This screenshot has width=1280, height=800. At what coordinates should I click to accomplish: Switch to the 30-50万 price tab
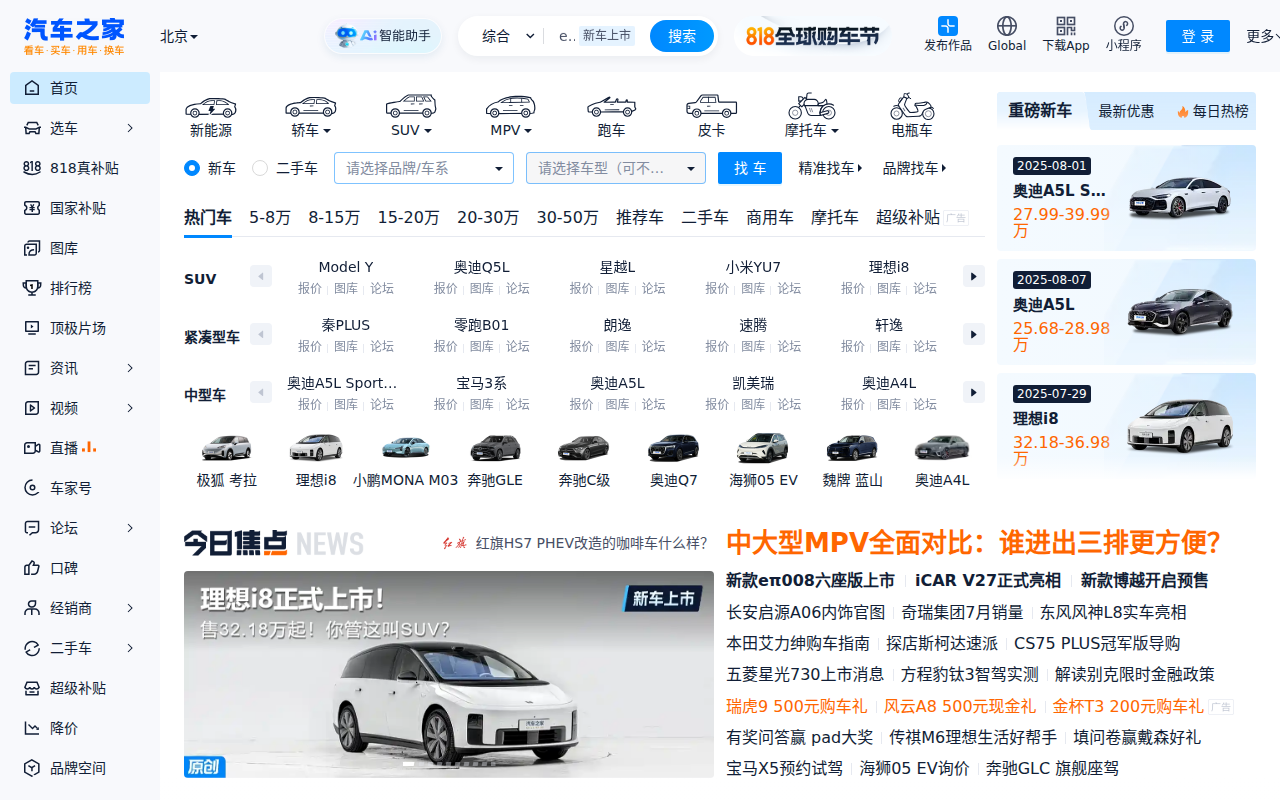pyautogui.click(x=567, y=217)
